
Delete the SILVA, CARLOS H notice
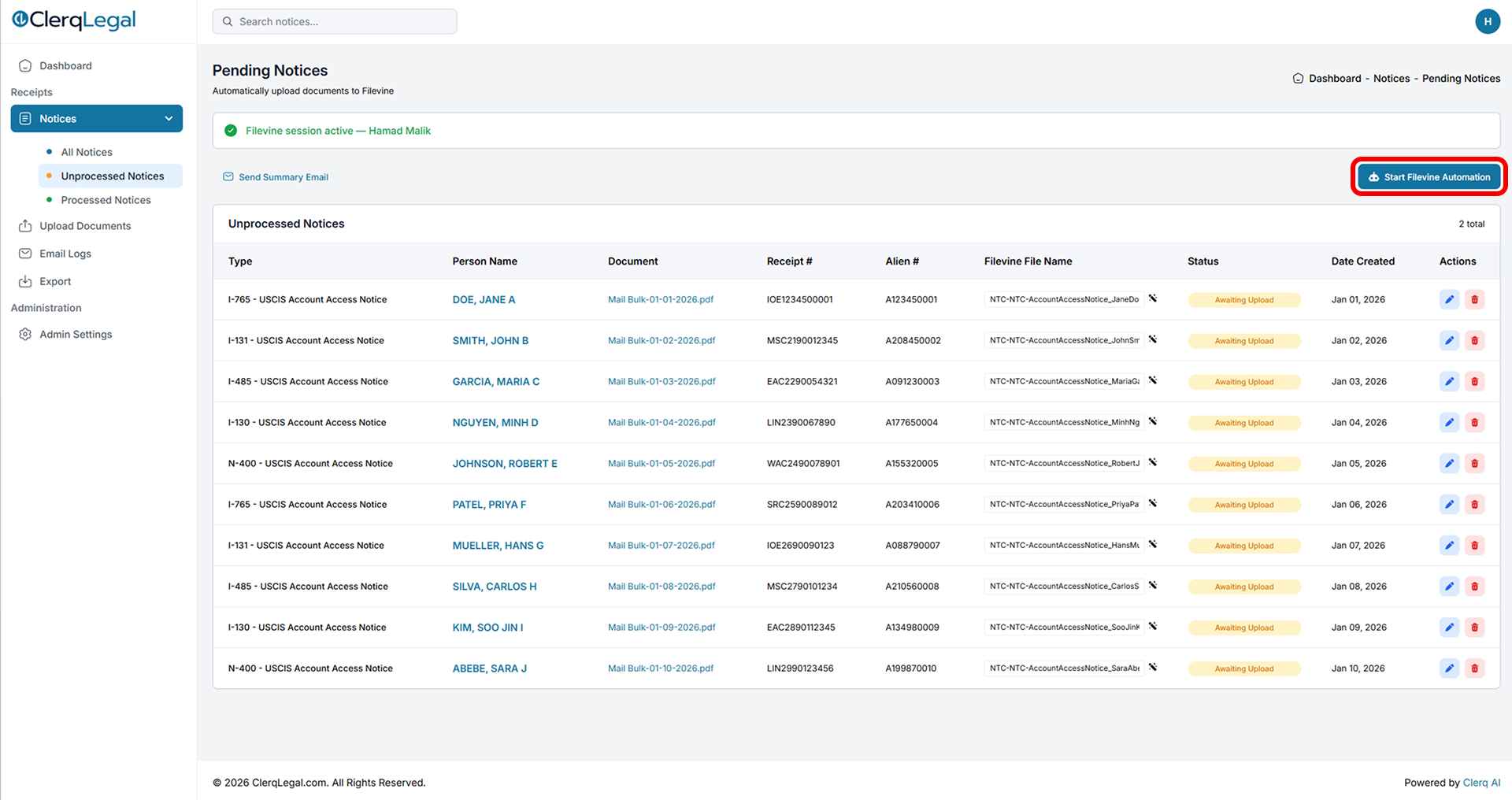pyautogui.click(x=1475, y=587)
